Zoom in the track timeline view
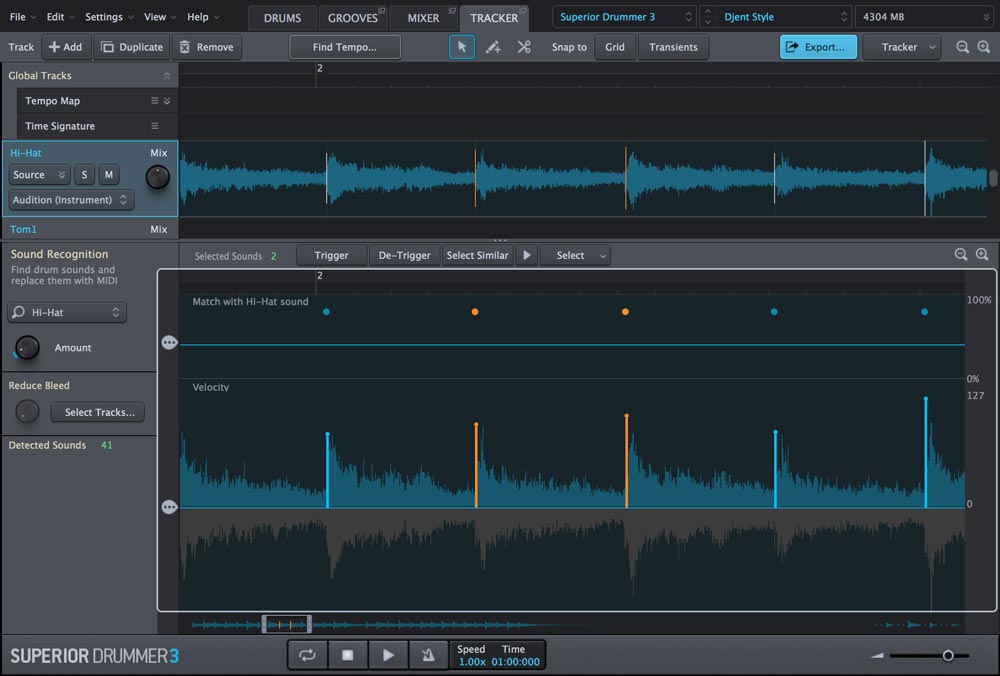Viewport: 1000px width, 676px height. tap(983, 47)
